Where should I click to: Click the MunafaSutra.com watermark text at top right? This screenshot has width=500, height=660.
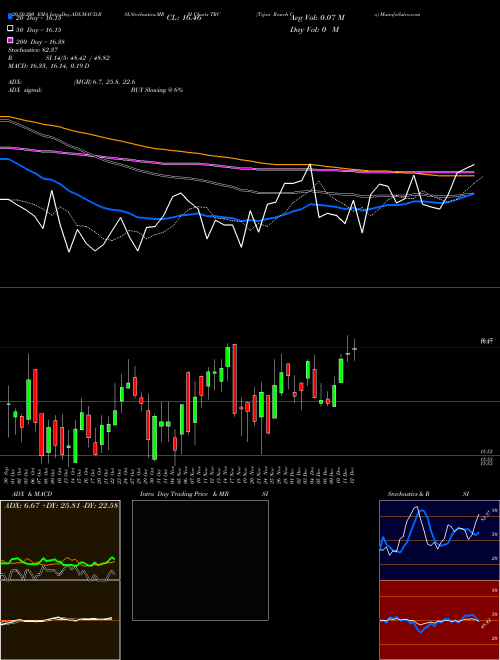click(x=397, y=14)
